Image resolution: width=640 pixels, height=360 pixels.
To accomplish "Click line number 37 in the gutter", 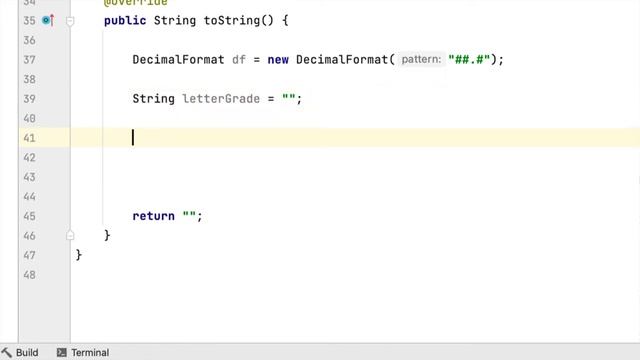I will [x=29, y=60].
